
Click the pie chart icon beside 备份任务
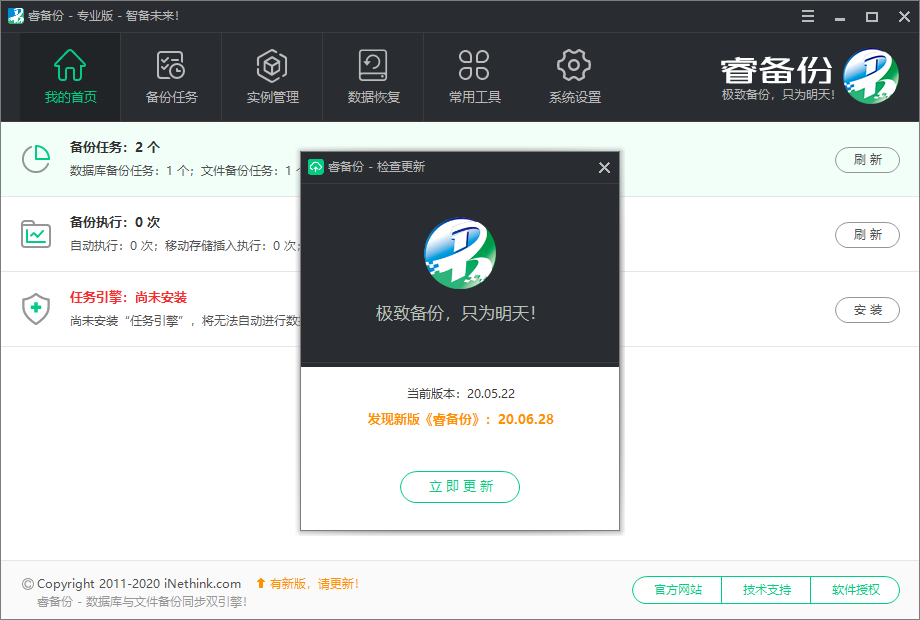36,159
